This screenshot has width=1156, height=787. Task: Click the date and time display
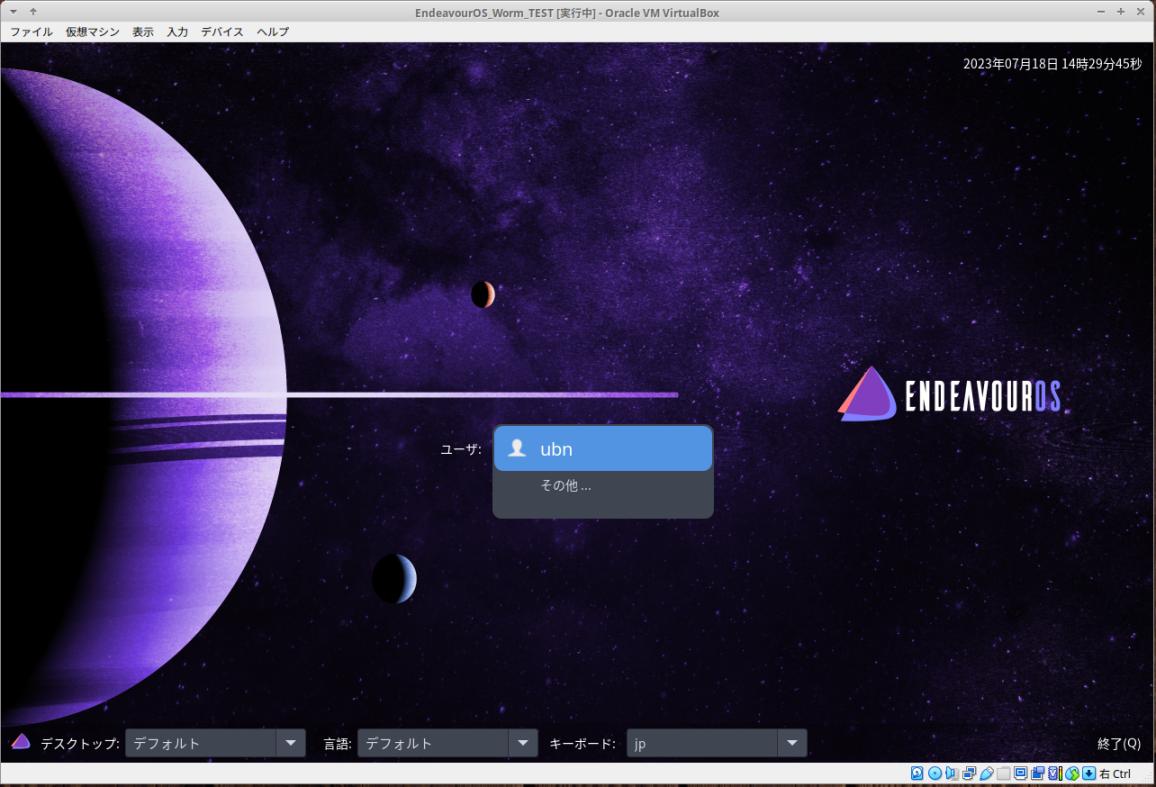coord(1052,64)
